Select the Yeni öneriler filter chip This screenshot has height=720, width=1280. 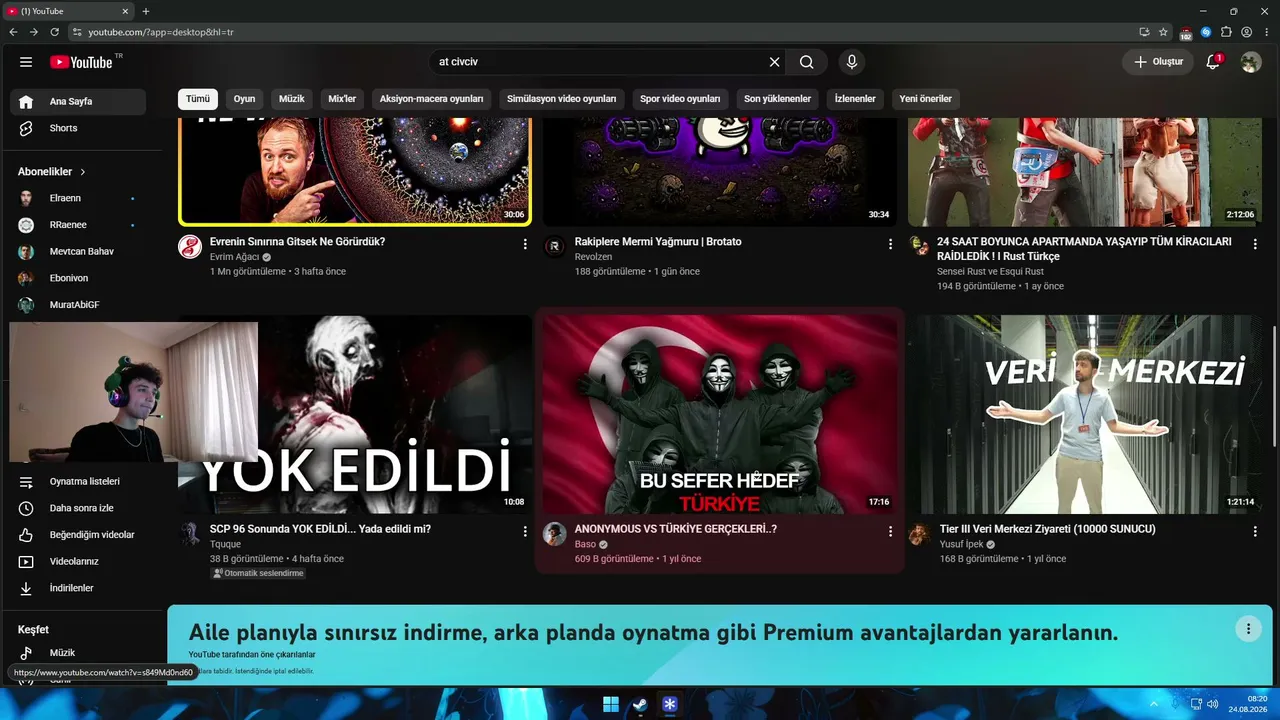tap(925, 99)
